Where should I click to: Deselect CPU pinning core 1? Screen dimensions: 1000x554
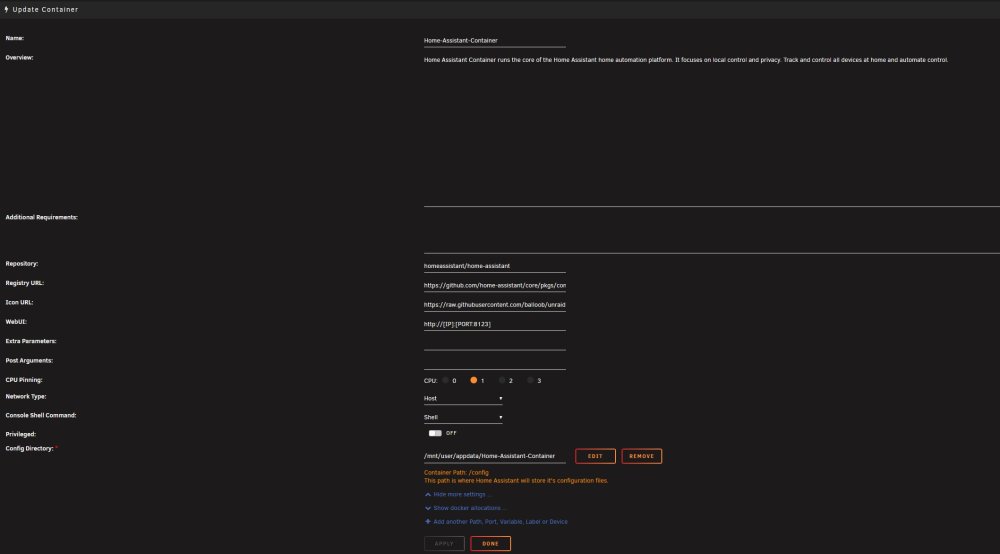473,381
